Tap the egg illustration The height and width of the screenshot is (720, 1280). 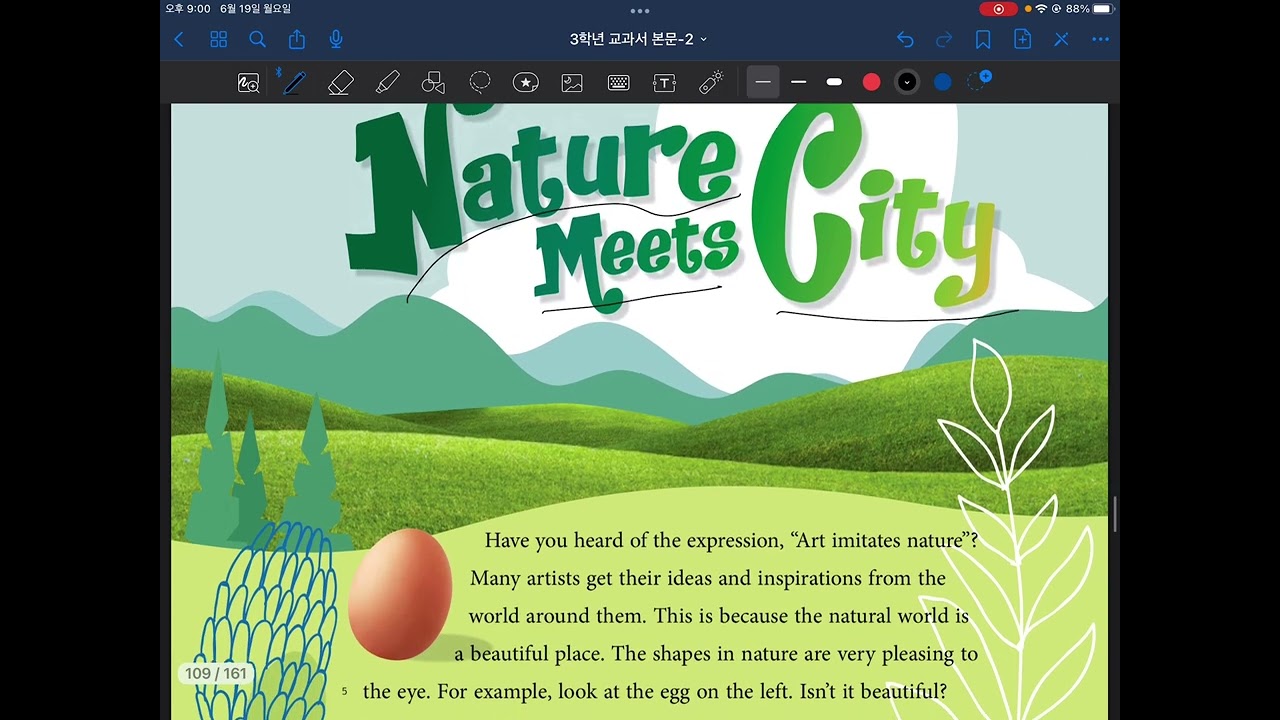pos(400,594)
